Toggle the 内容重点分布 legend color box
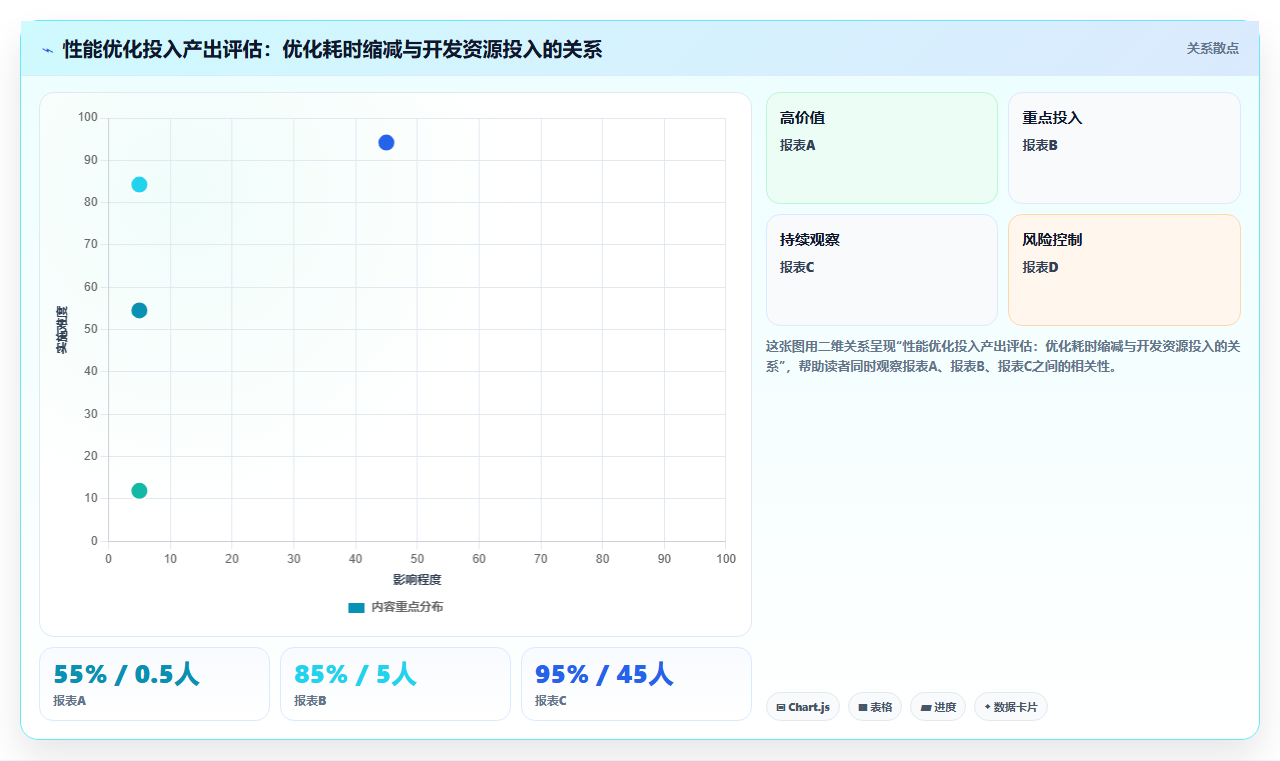The height and width of the screenshot is (761, 1280). [356, 607]
